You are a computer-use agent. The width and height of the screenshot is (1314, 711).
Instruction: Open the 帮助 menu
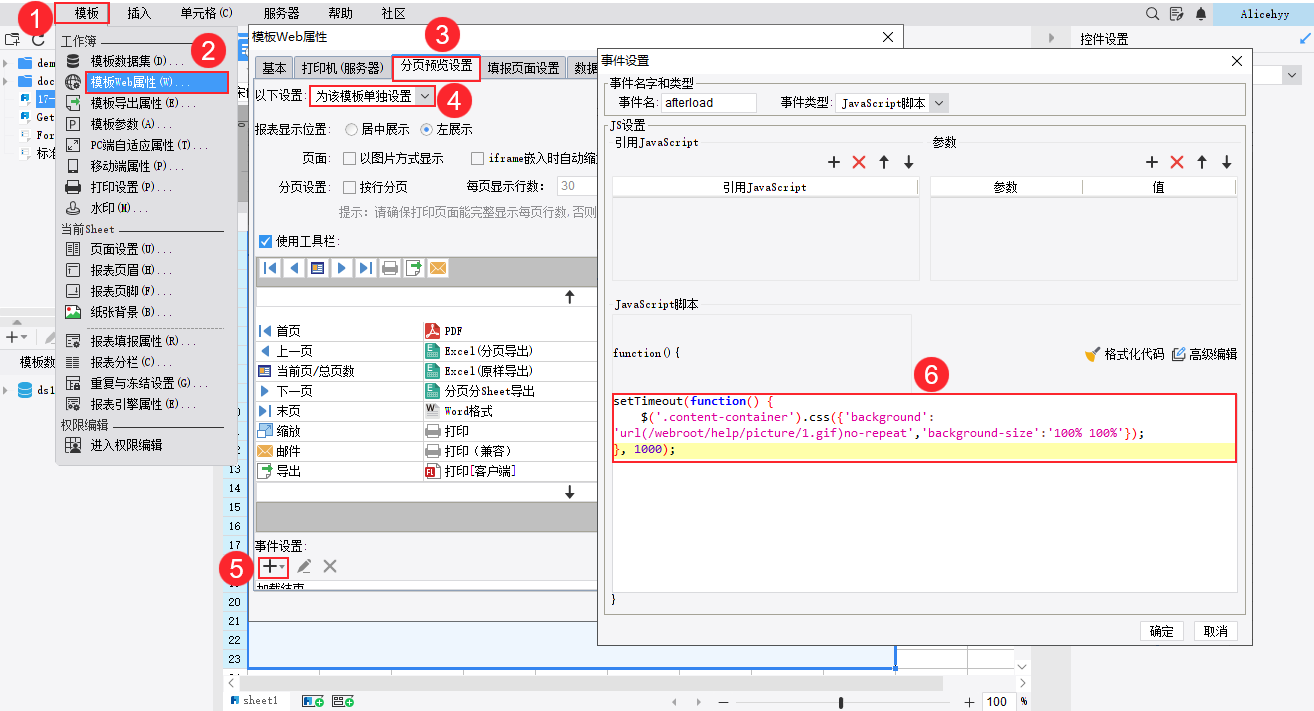click(340, 14)
